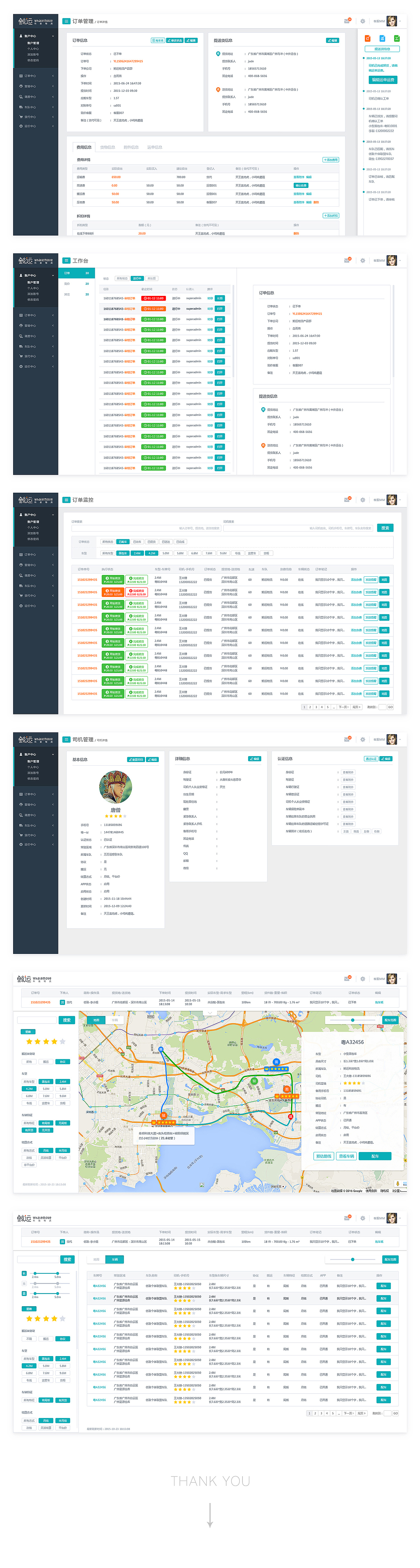
Task: Click hamburger menu icon beside 订单监控 title
Action: [x=66, y=500]
